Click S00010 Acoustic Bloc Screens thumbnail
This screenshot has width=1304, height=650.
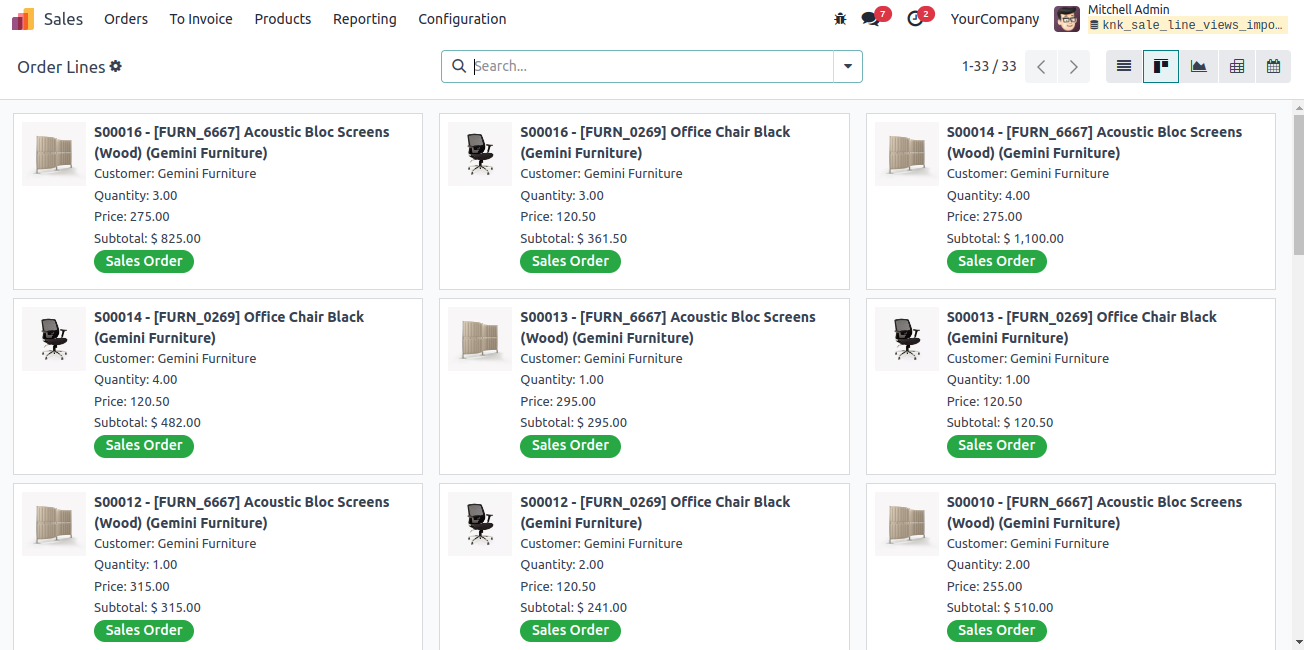coord(907,524)
